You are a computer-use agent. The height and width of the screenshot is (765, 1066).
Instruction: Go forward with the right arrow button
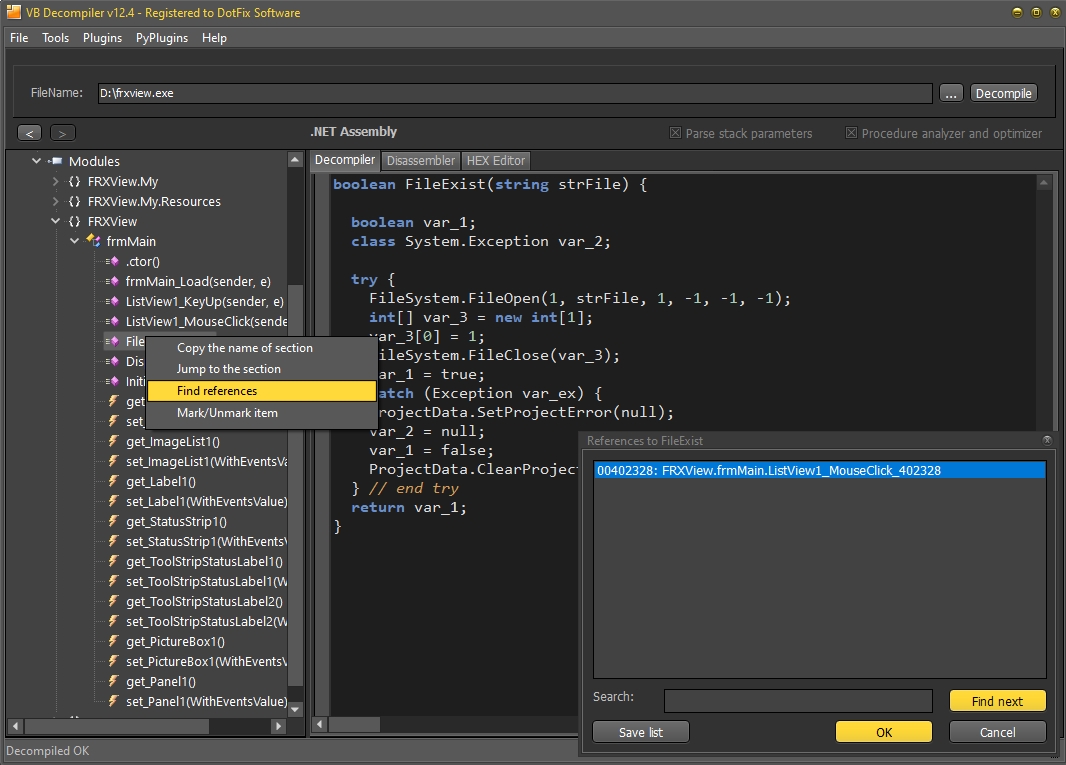coord(63,133)
